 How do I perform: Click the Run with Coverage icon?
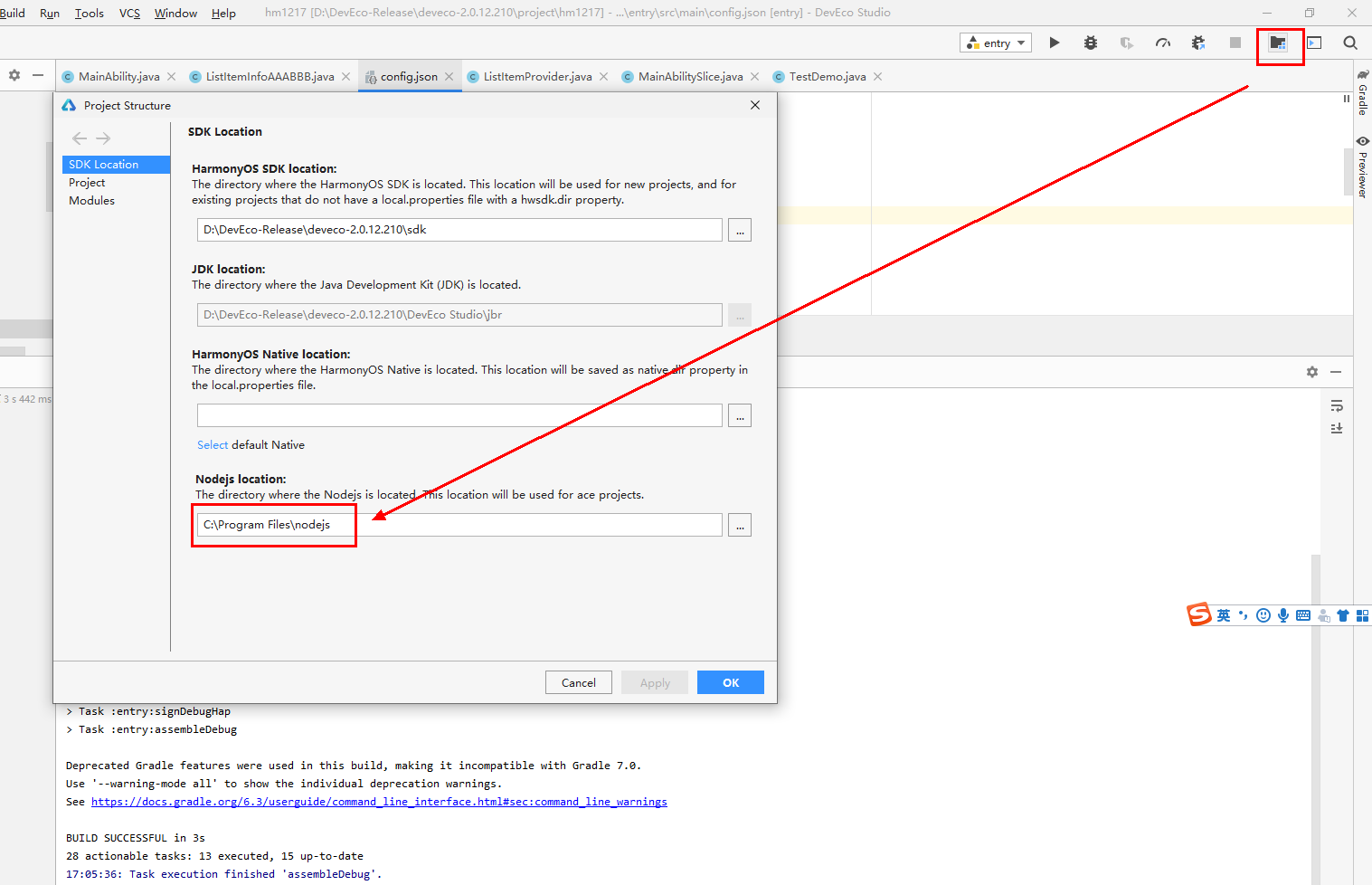pos(1127,43)
